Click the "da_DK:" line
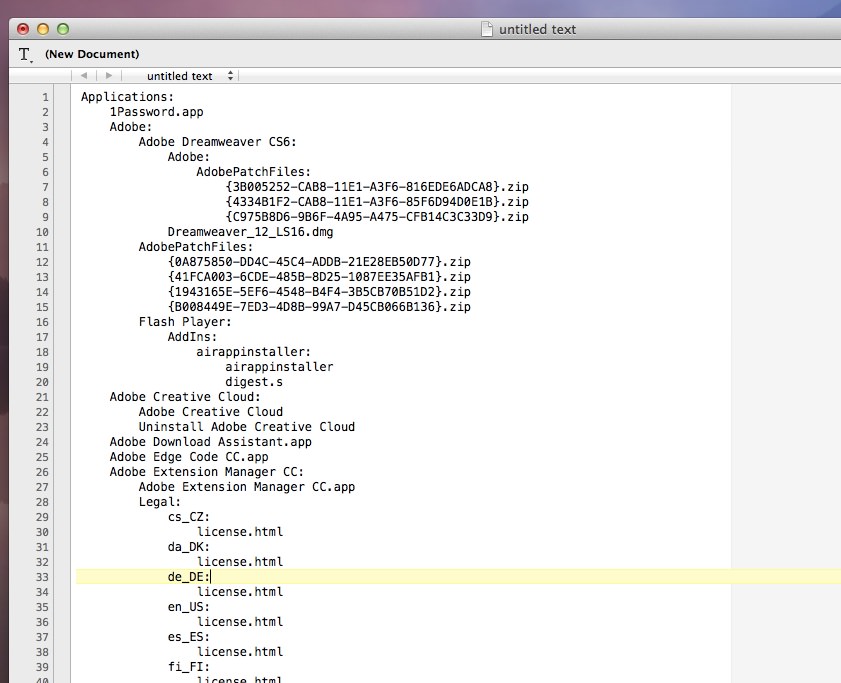 (x=189, y=548)
